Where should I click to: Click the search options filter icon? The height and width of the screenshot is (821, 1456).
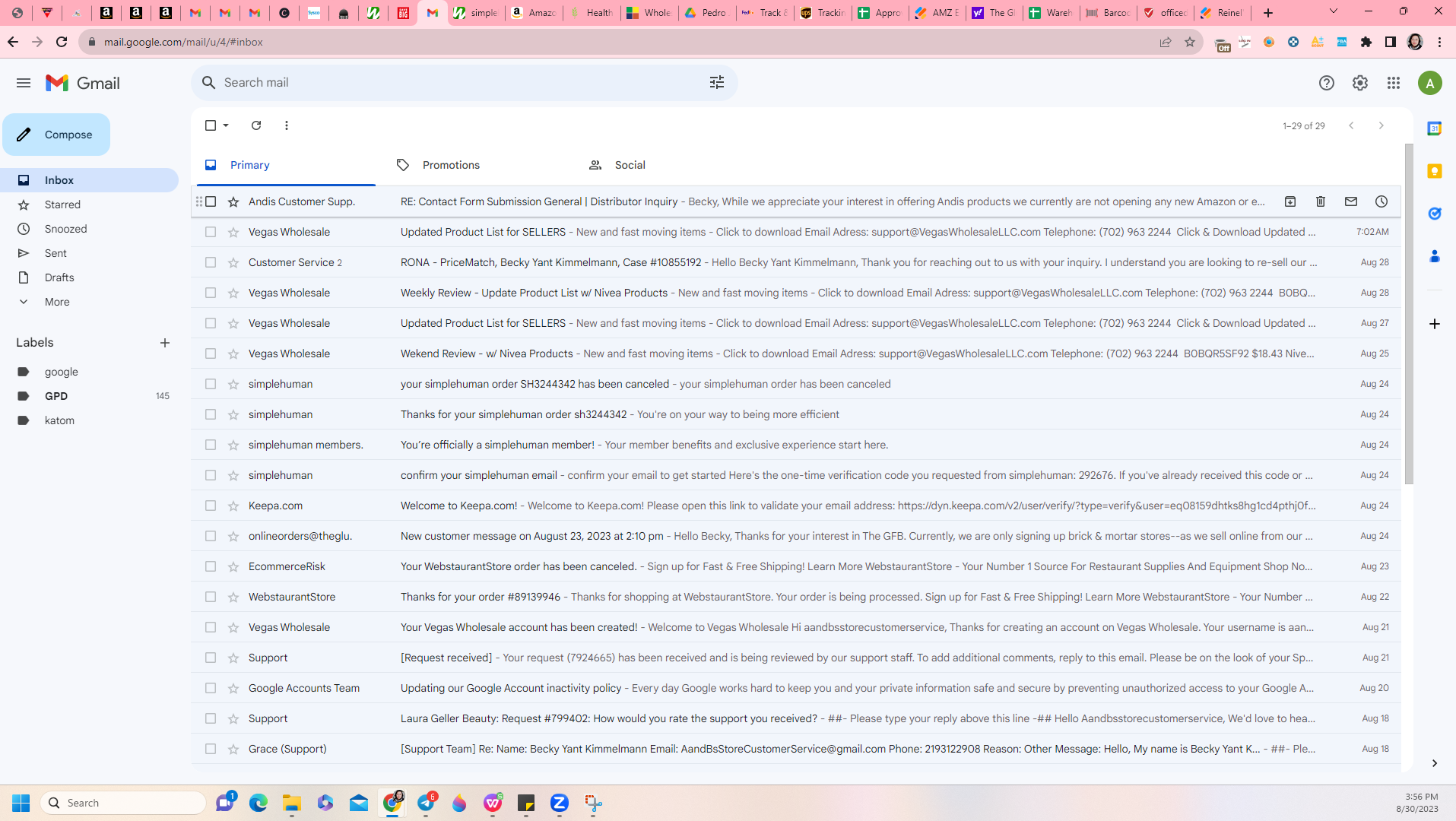click(x=717, y=82)
